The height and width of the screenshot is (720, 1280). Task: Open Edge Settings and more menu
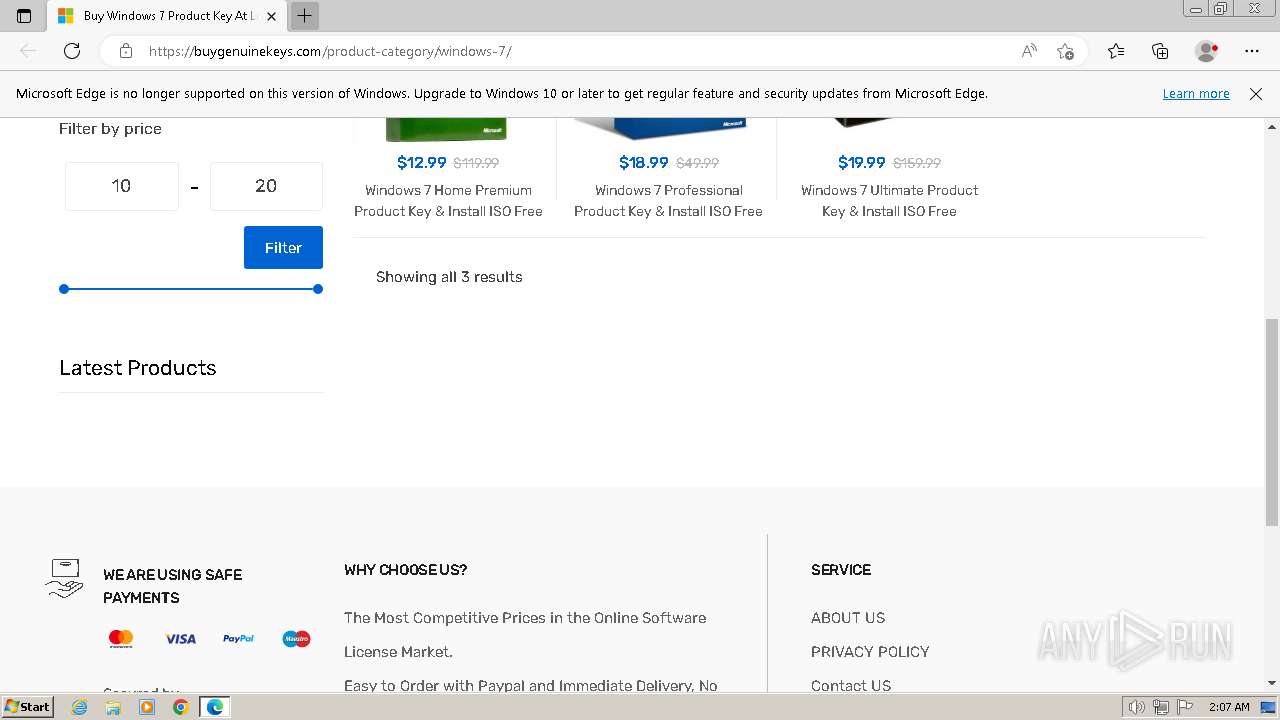1252,51
